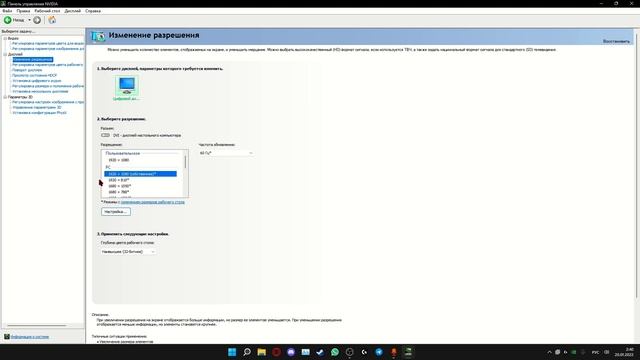The width and height of the screenshot is (640, 360).
Task: Click the green Back (Назад) arrow icon
Action: pos(7,20)
